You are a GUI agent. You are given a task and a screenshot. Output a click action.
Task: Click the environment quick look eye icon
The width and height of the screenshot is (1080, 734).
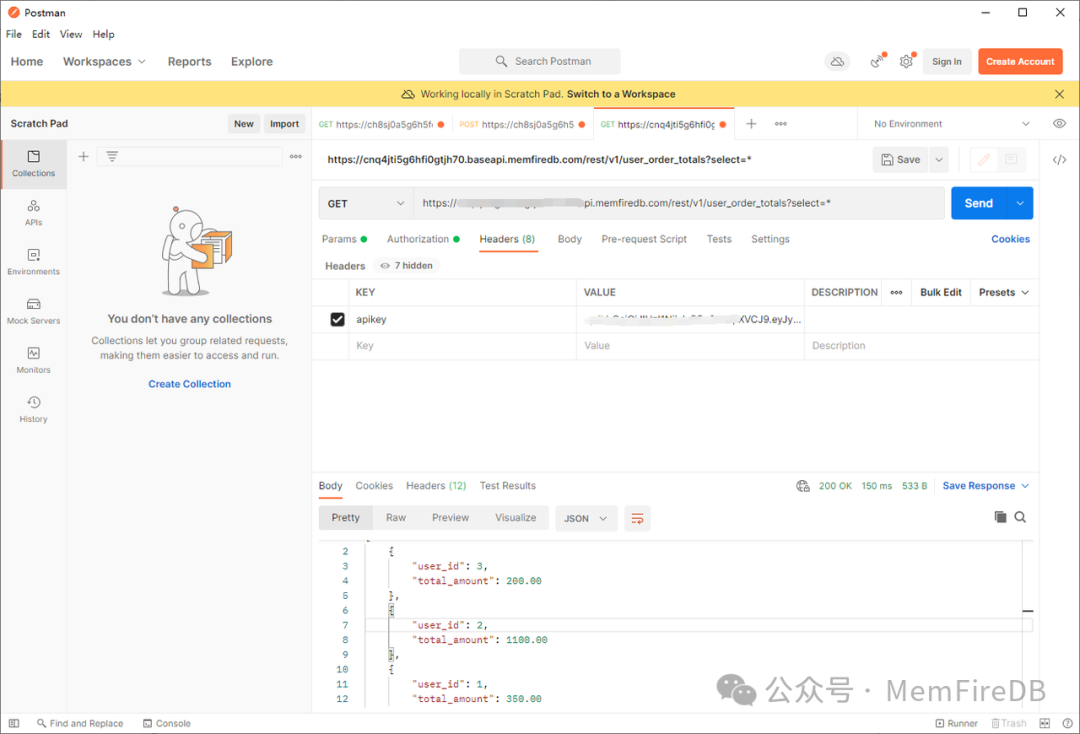(1059, 124)
